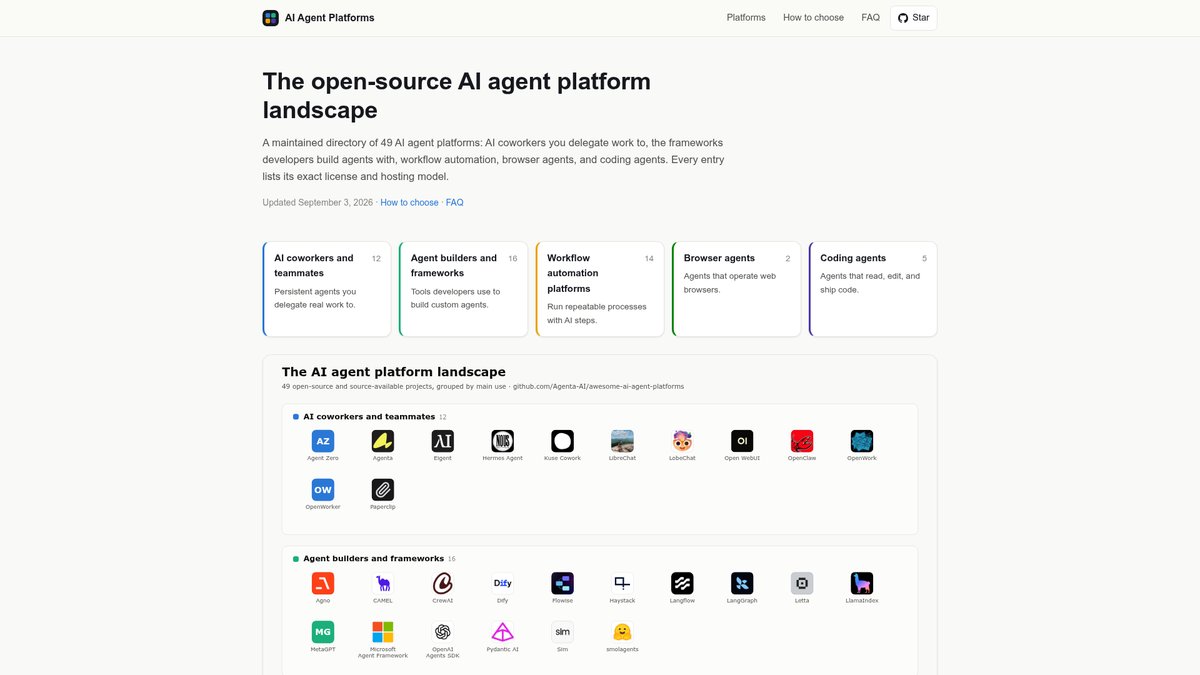
Task: Select the CAMEL icon
Action: pos(383,583)
